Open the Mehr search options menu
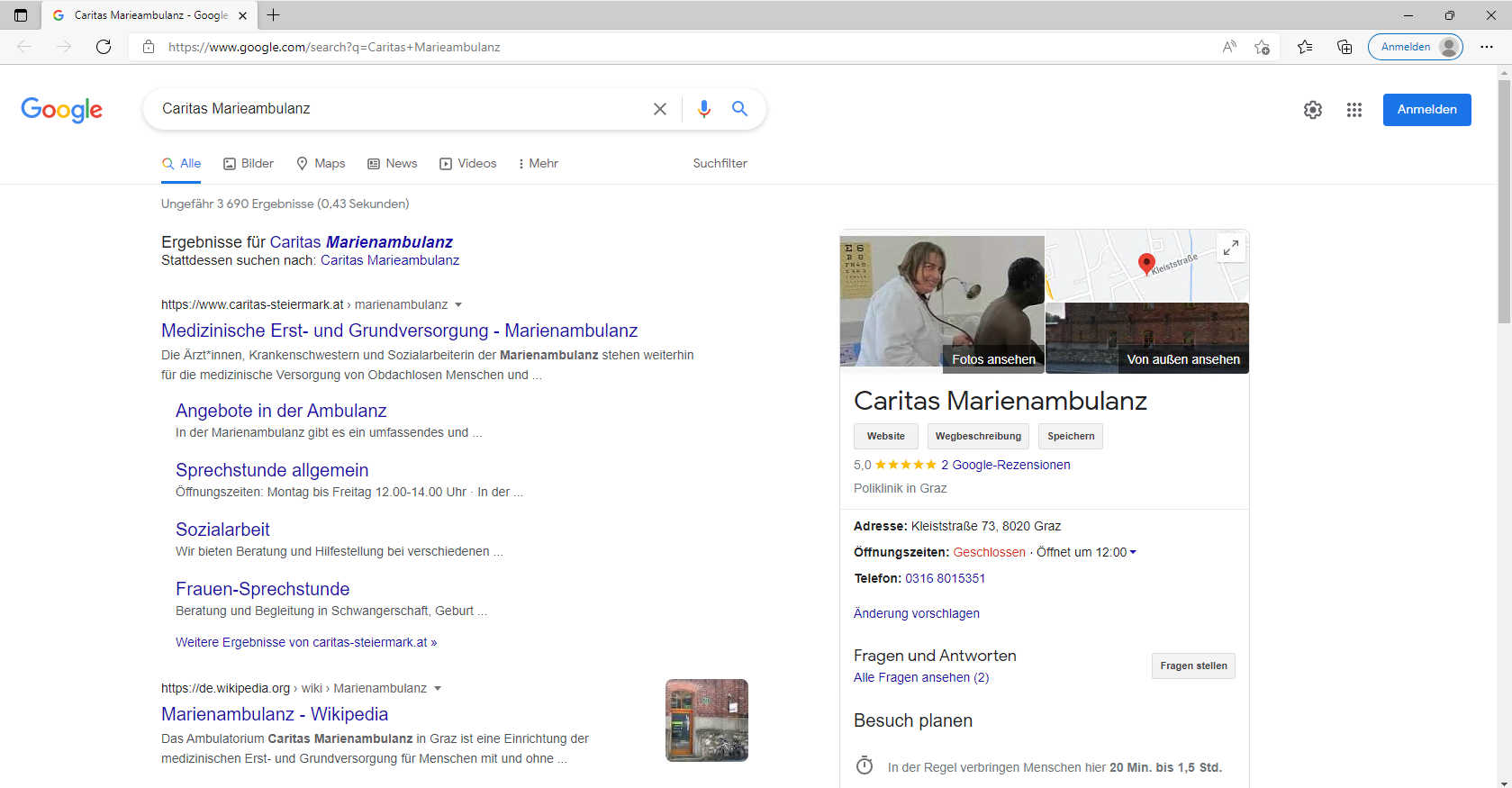Screen dimensions: 1512x788 point(539,163)
